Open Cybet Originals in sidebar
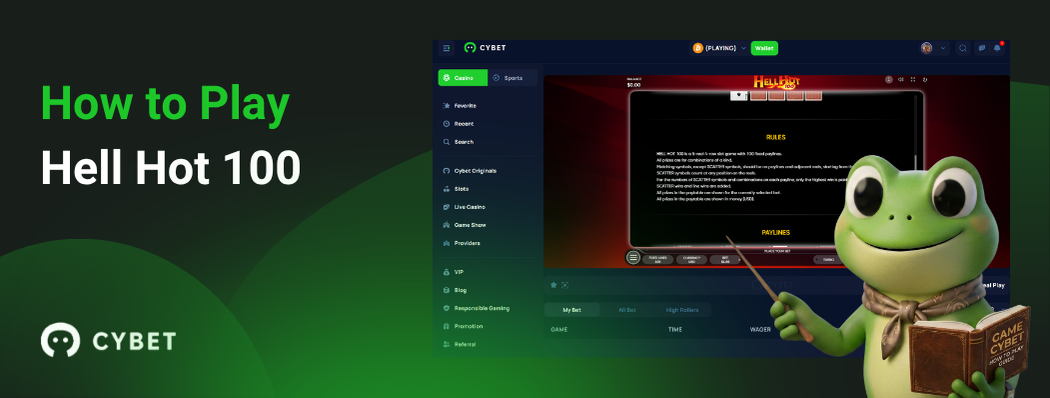The width and height of the screenshot is (1050, 398). click(x=469, y=171)
